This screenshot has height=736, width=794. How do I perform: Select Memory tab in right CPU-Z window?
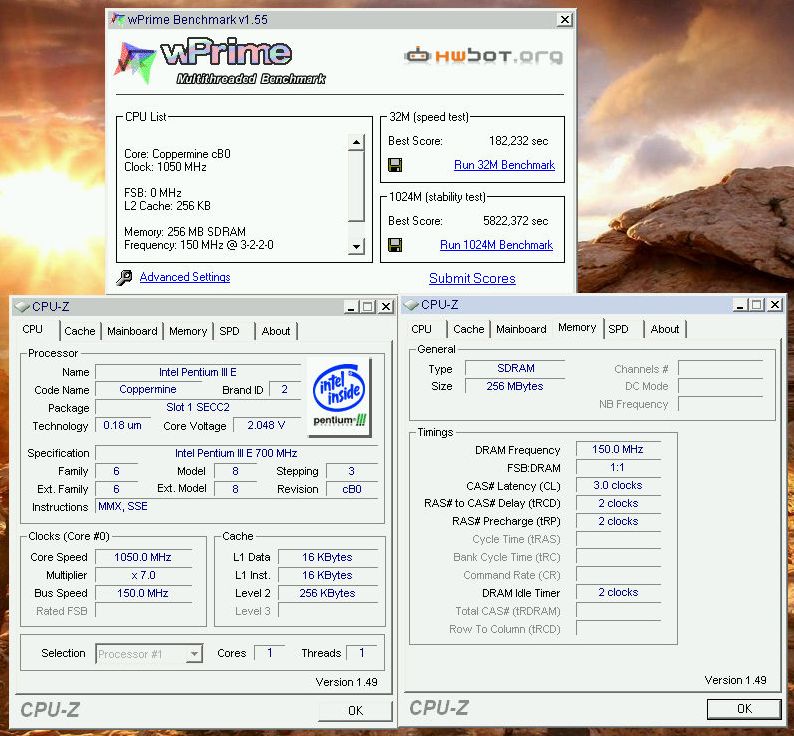577,328
